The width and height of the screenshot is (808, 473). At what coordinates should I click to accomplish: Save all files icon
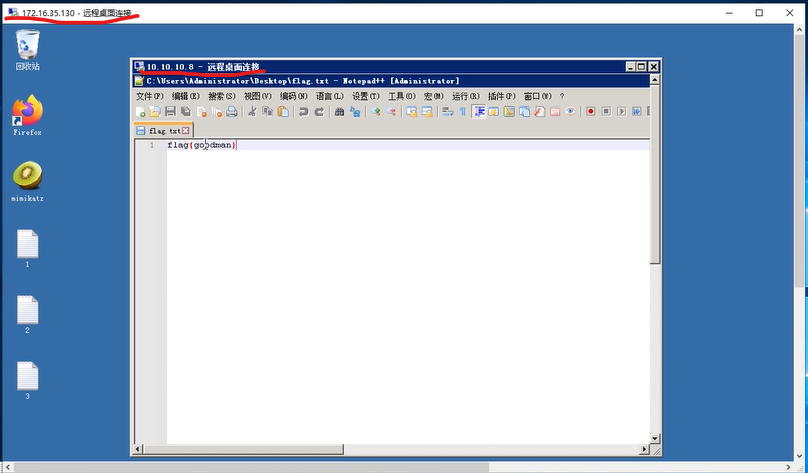[186, 111]
